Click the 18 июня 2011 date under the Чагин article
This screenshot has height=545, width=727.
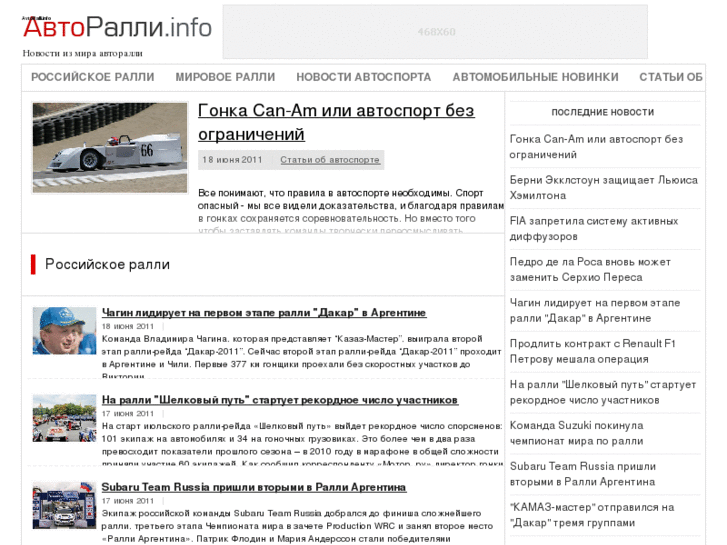[128, 327]
